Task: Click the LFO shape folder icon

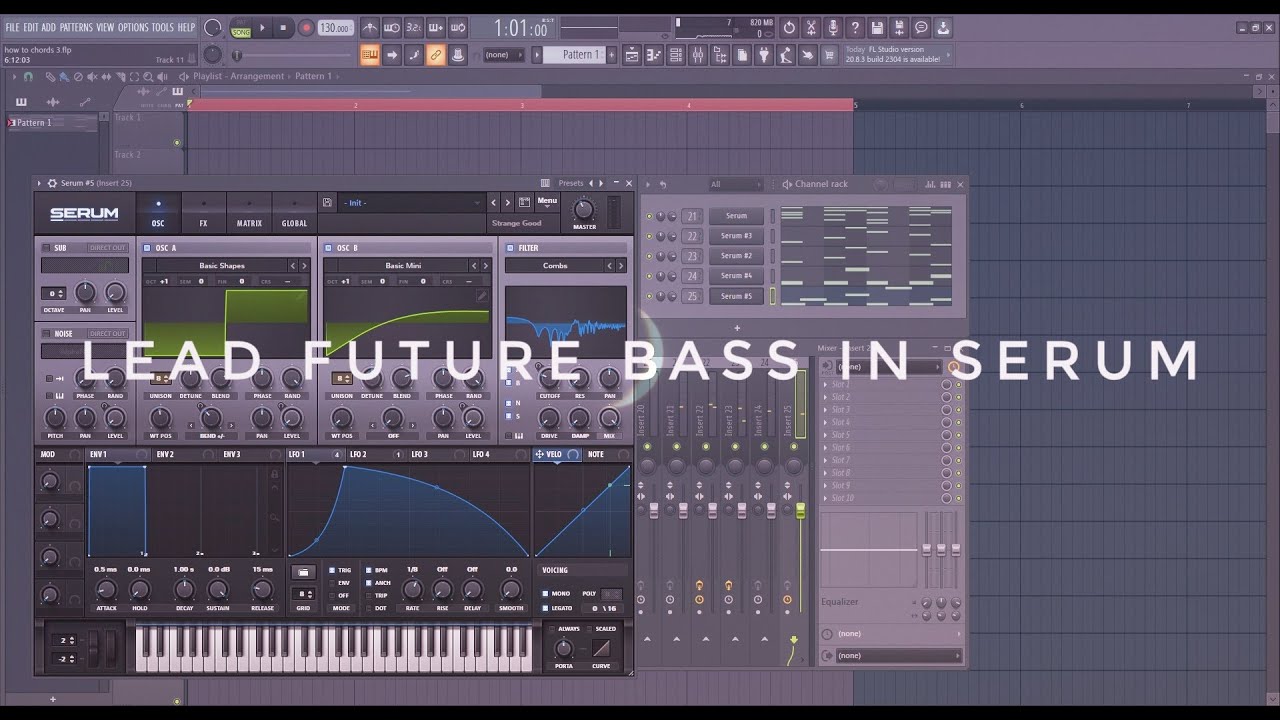Action: [304, 572]
